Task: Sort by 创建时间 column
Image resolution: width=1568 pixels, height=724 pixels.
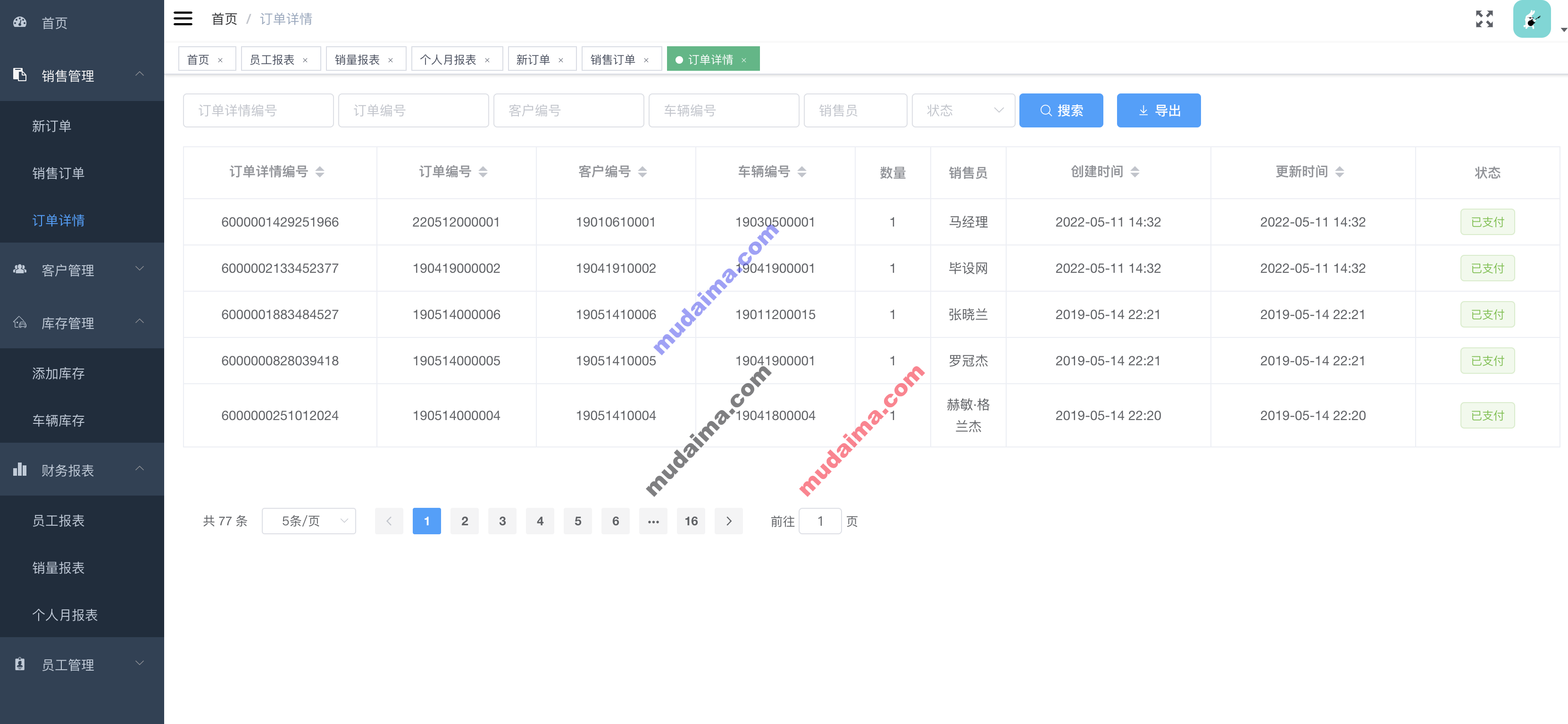Action: pyautogui.click(x=1134, y=172)
